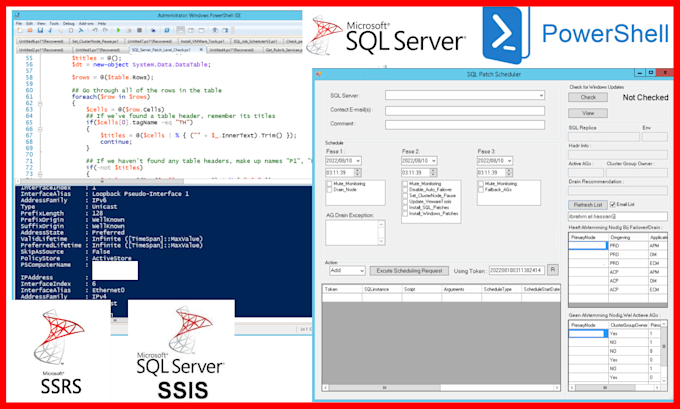The image size is (680, 409).
Task: Click the Copy icon in ISE toolbar
Action: point(61,30)
